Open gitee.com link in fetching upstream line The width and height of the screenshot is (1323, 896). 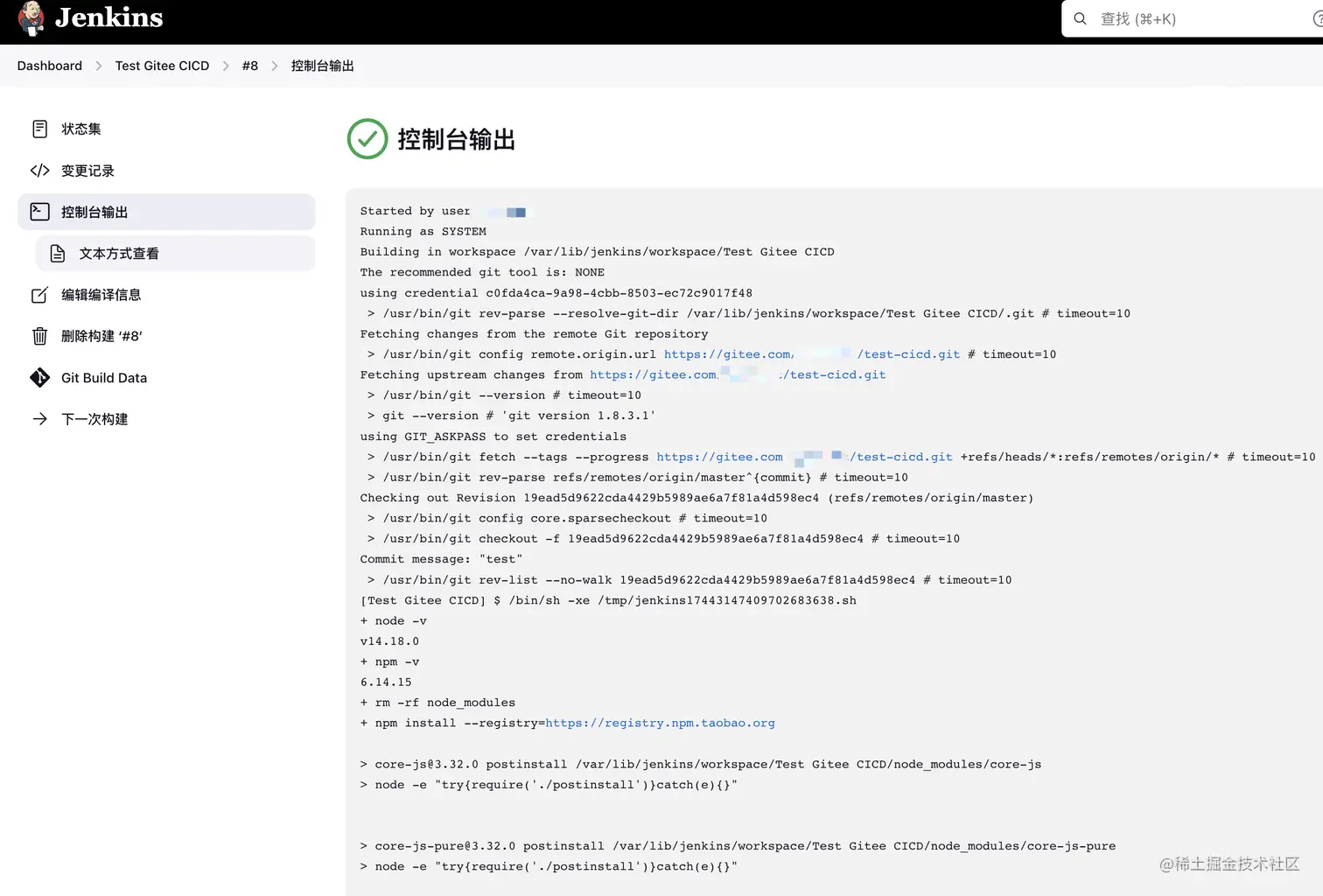(x=738, y=375)
